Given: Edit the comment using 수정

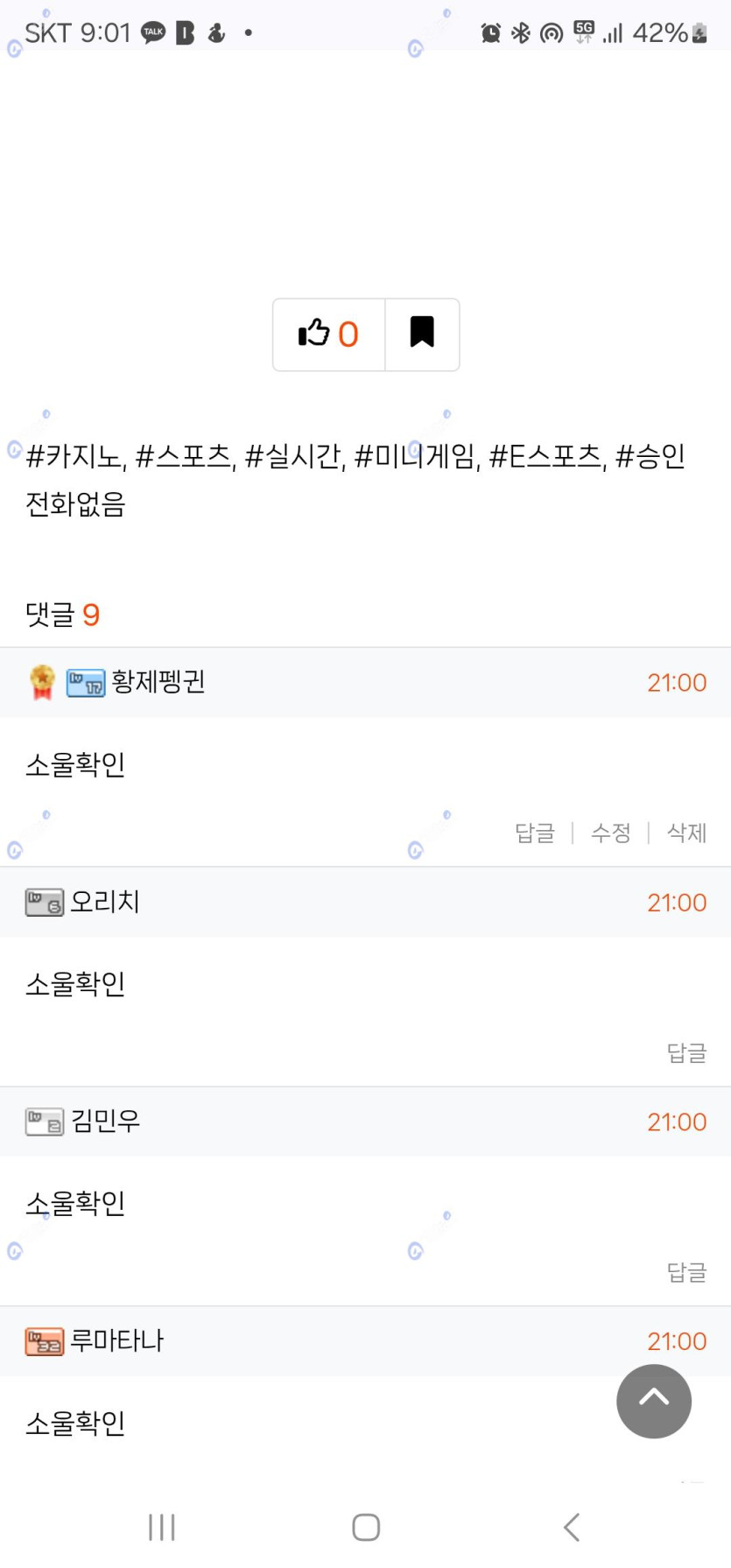Looking at the screenshot, I should coord(610,833).
